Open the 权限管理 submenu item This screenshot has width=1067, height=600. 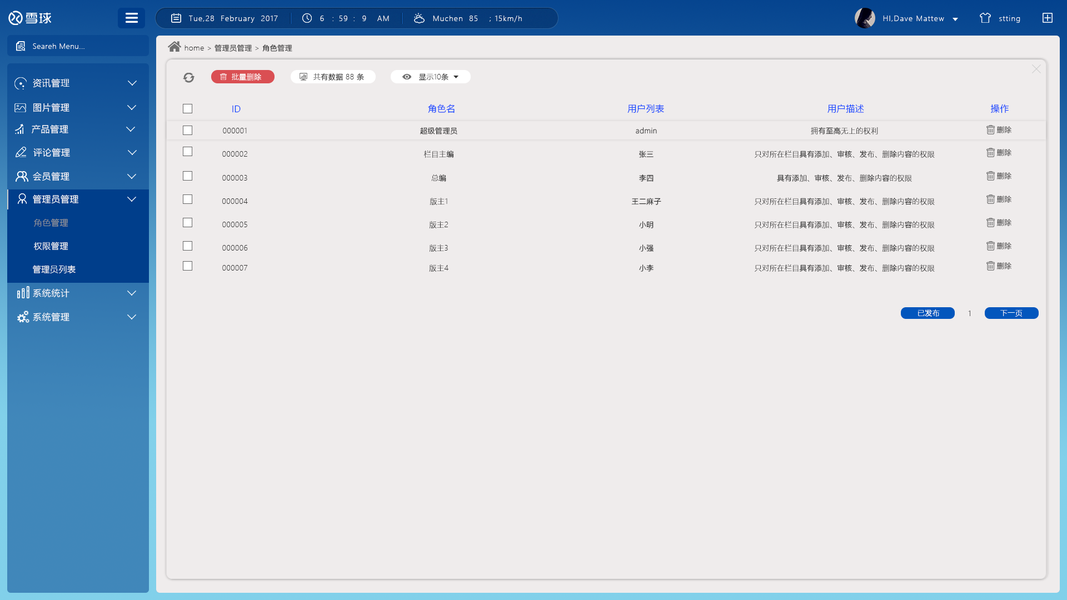(51, 246)
